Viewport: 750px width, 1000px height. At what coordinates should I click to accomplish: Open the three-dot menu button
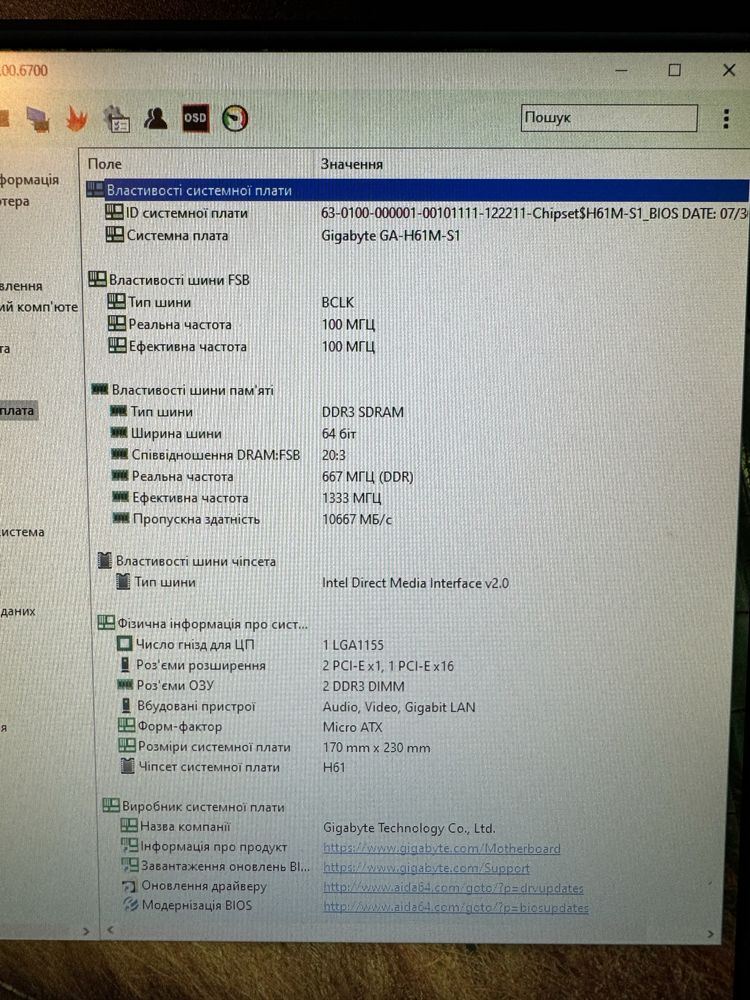click(x=726, y=119)
